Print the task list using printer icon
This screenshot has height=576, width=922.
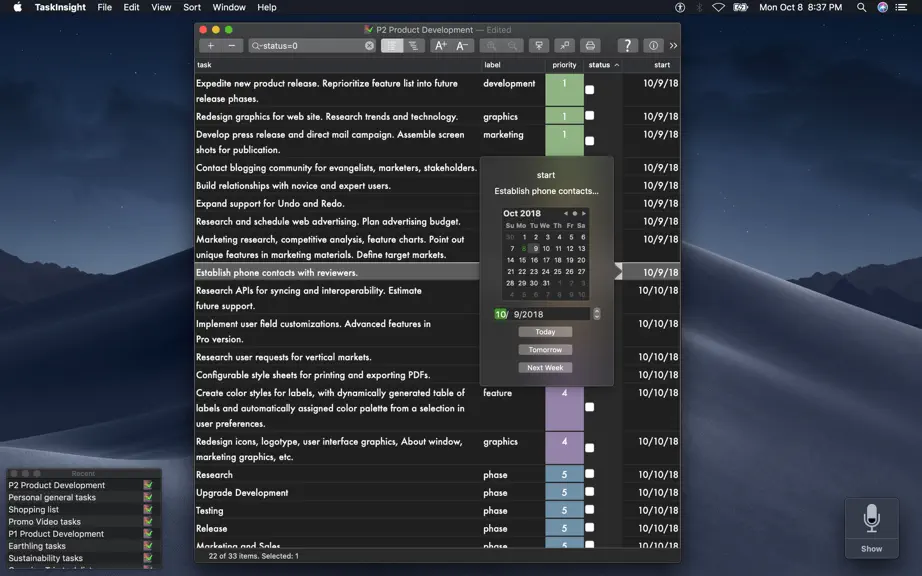[590, 46]
